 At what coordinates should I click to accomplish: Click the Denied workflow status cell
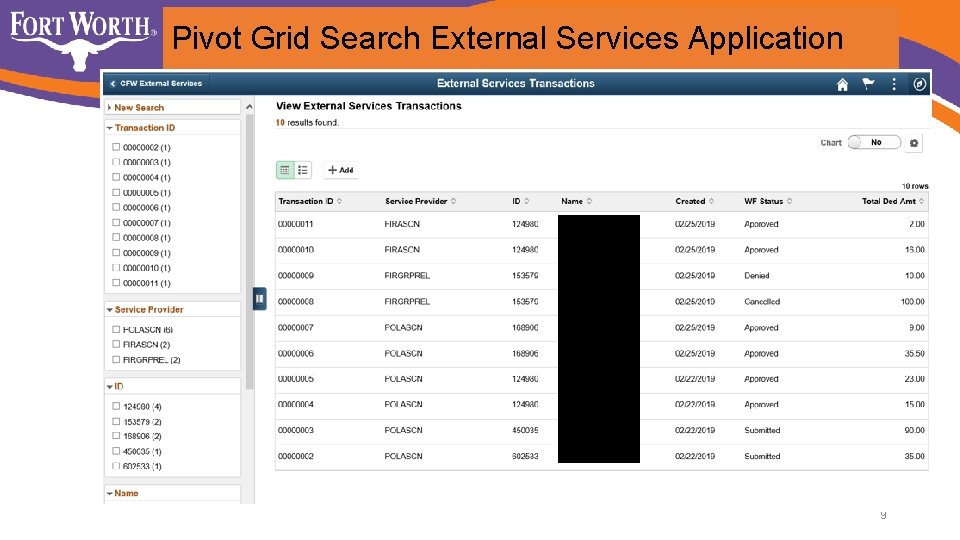(757, 276)
